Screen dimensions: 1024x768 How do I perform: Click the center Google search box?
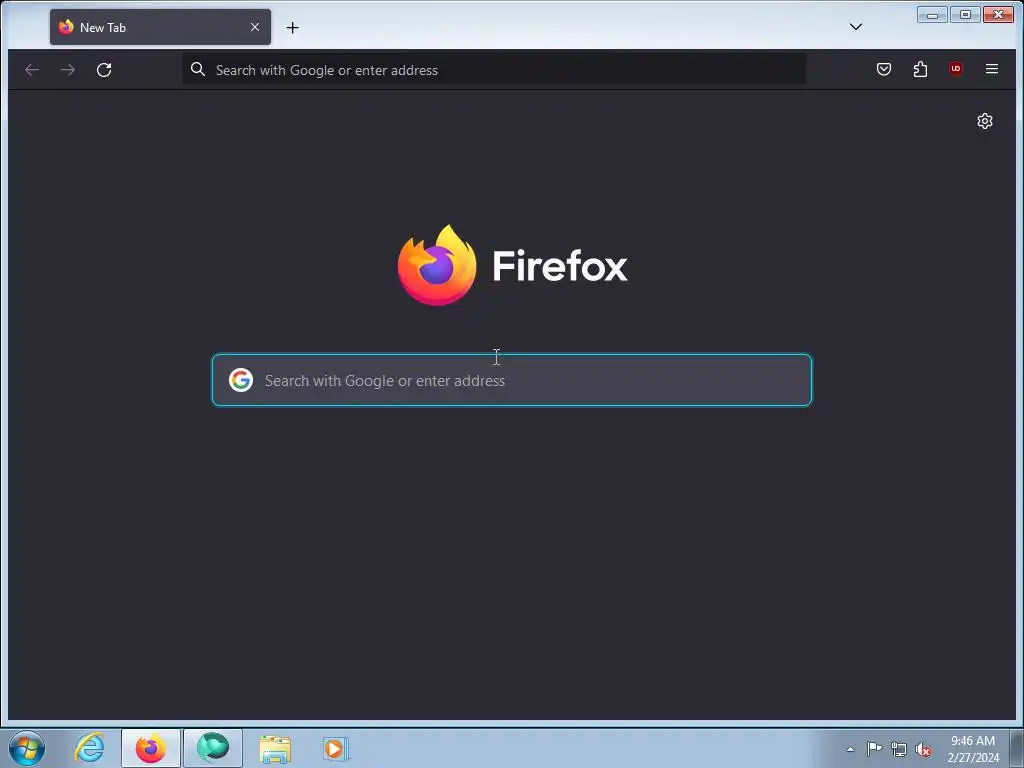point(512,380)
